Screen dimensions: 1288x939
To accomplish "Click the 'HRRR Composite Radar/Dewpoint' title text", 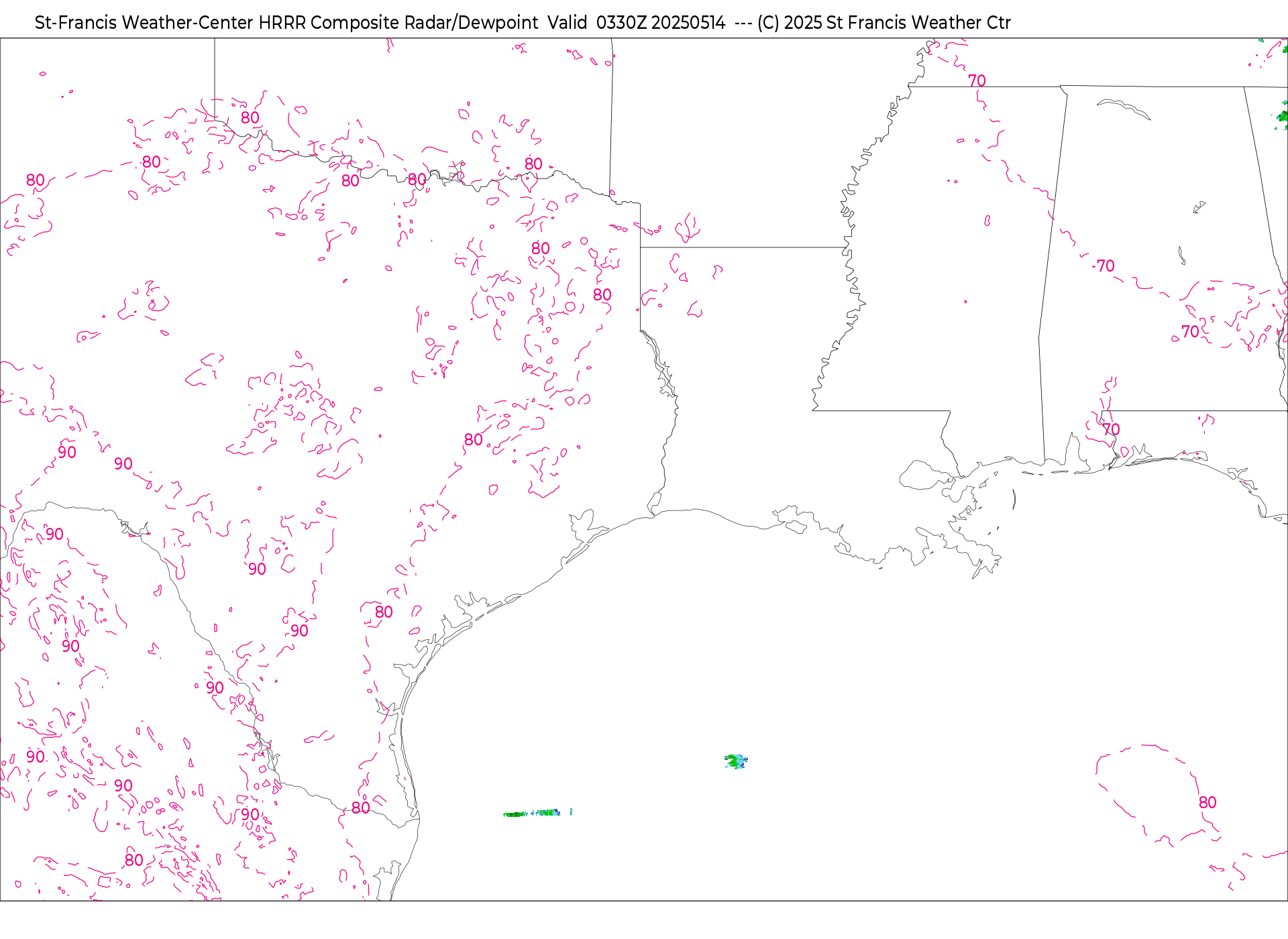I will (x=398, y=23).
